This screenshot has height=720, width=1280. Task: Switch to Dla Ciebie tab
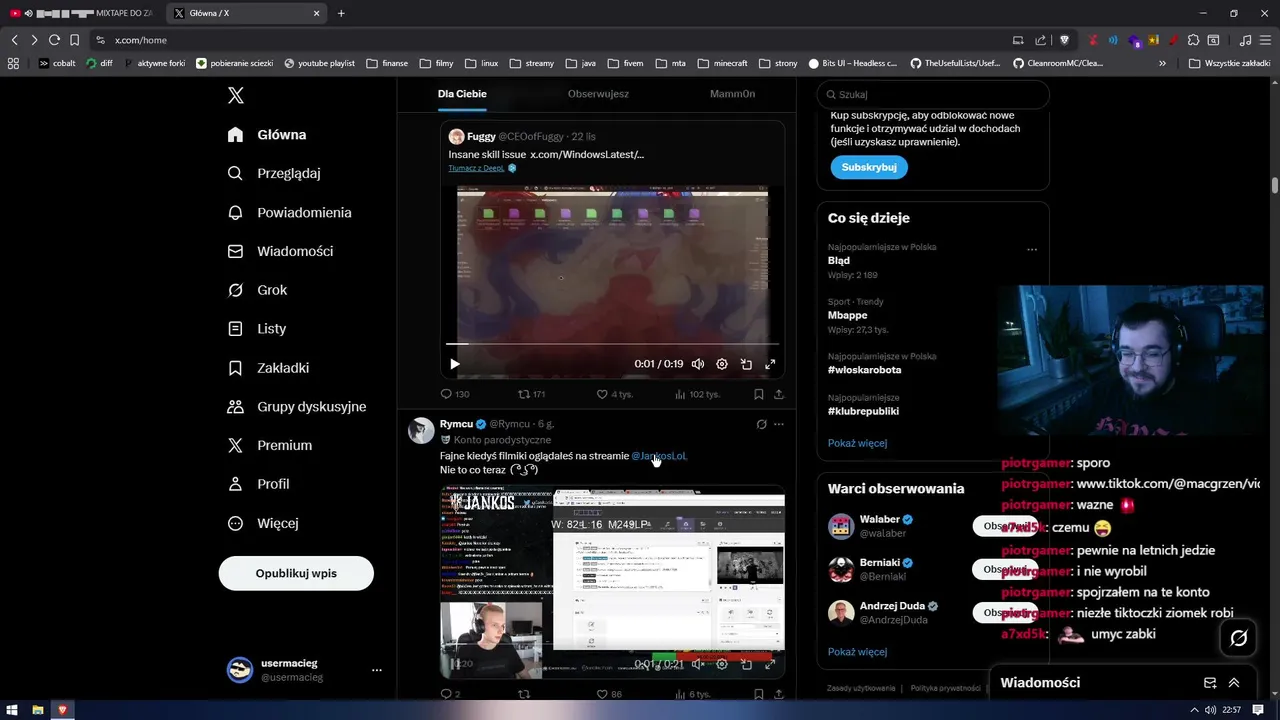(x=462, y=94)
